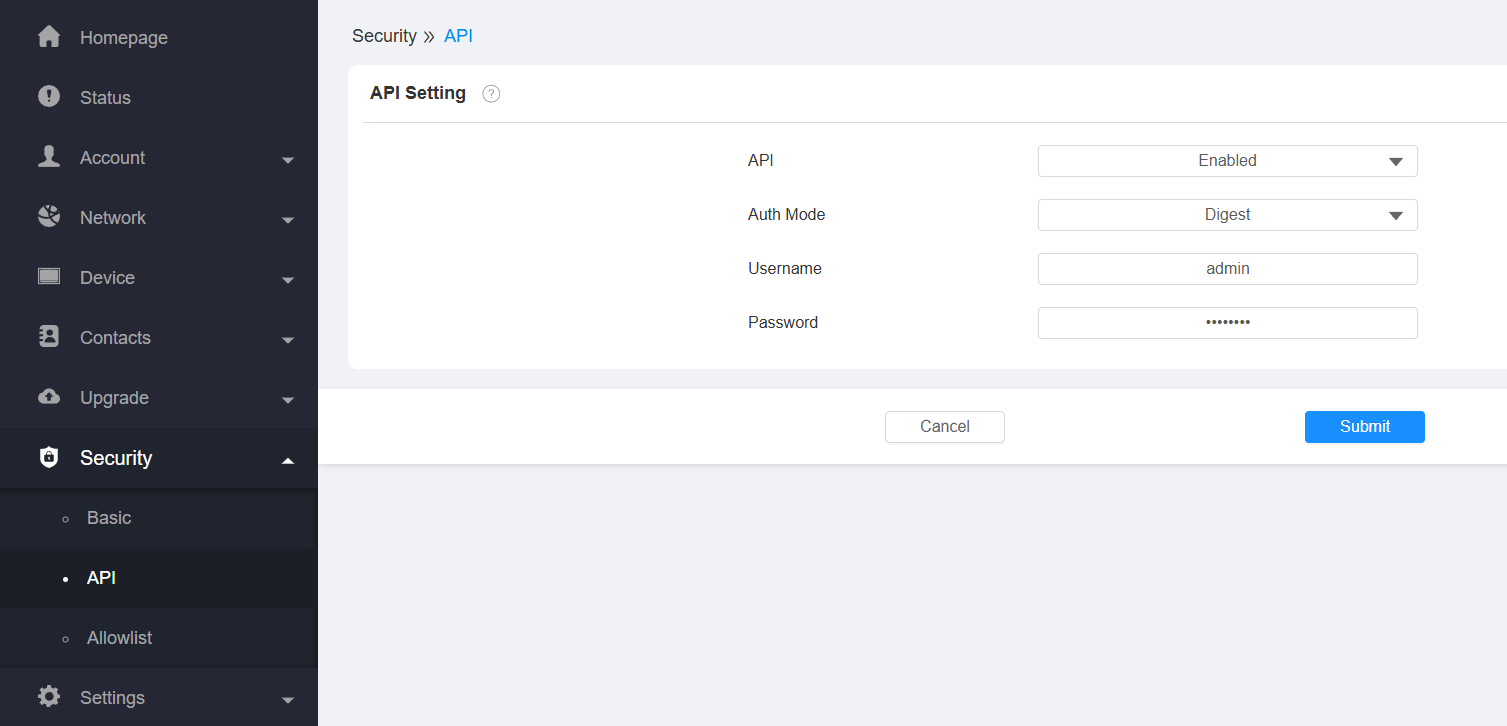This screenshot has height=726, width=1507.
Task: Expand the Account menu arrow
Action: coord(288,160)
